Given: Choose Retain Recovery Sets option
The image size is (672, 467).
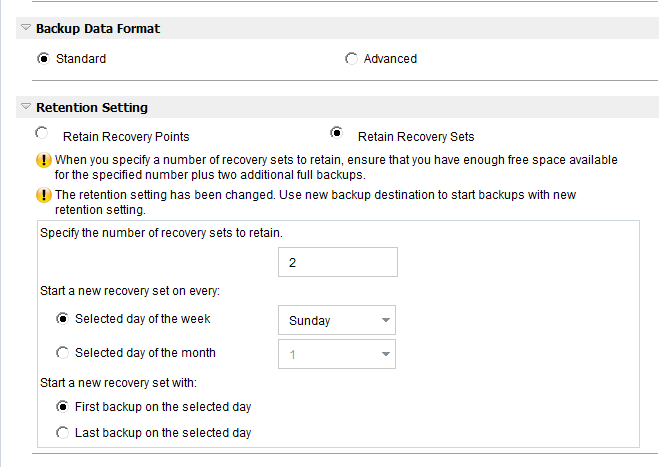Looking at the screenshot, I should point(337,132).
